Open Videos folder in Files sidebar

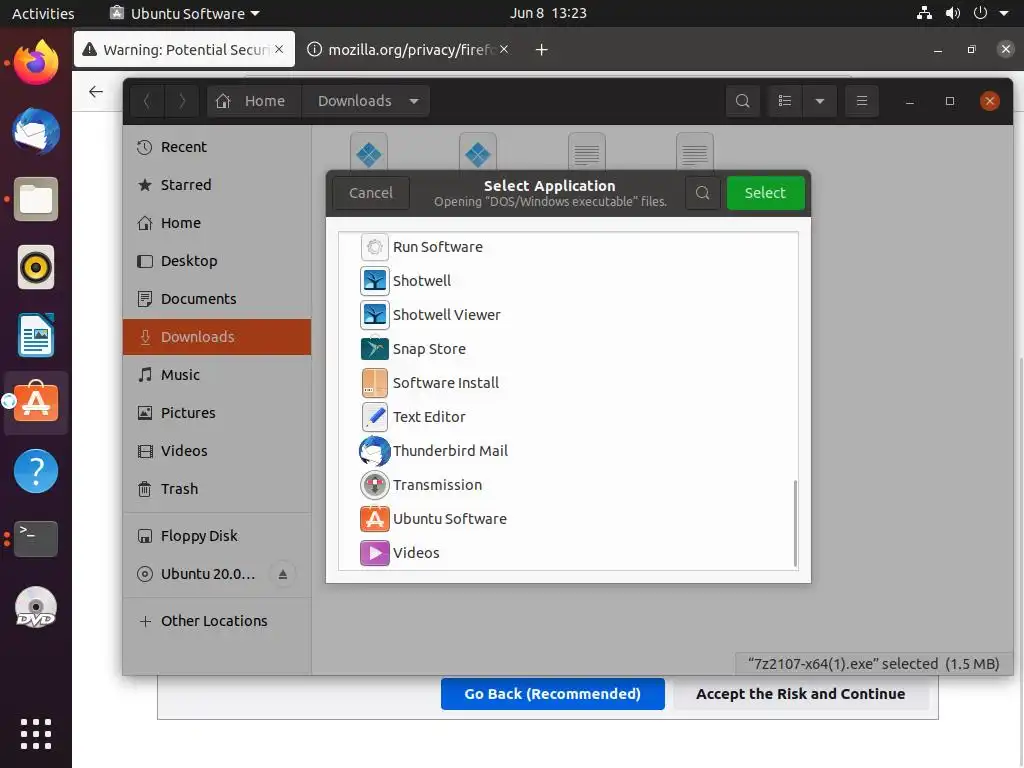(x=217, y=451)
